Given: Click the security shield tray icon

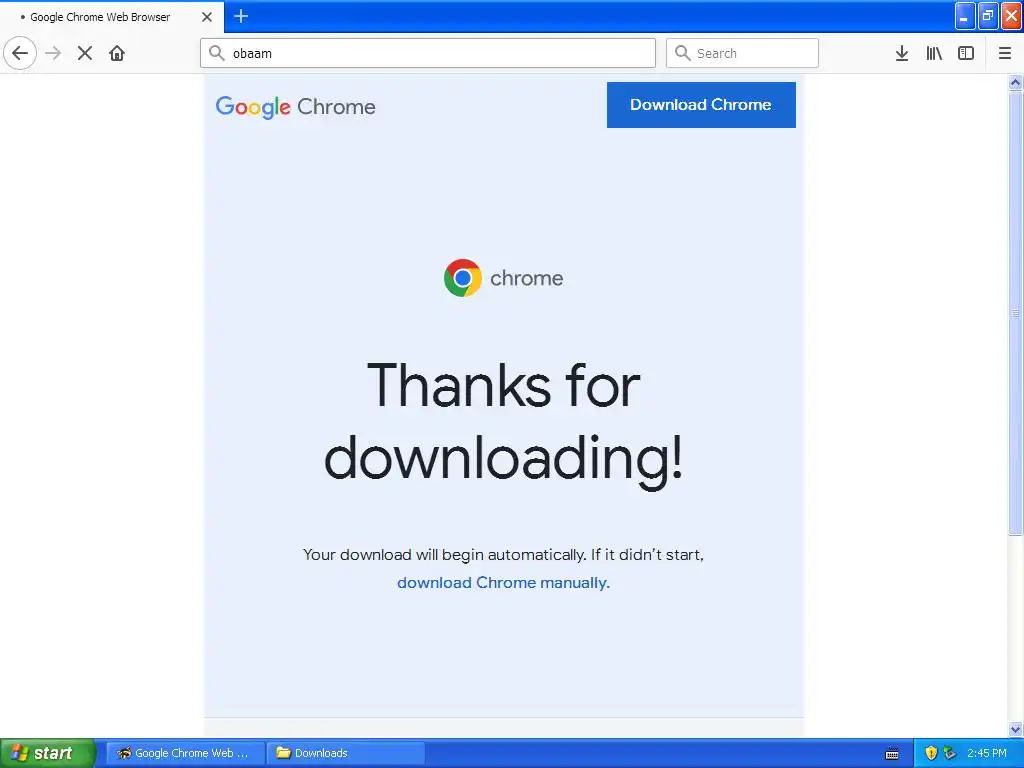Looking at the screenshot, I should pyautogui.click(x=931, y=753).
